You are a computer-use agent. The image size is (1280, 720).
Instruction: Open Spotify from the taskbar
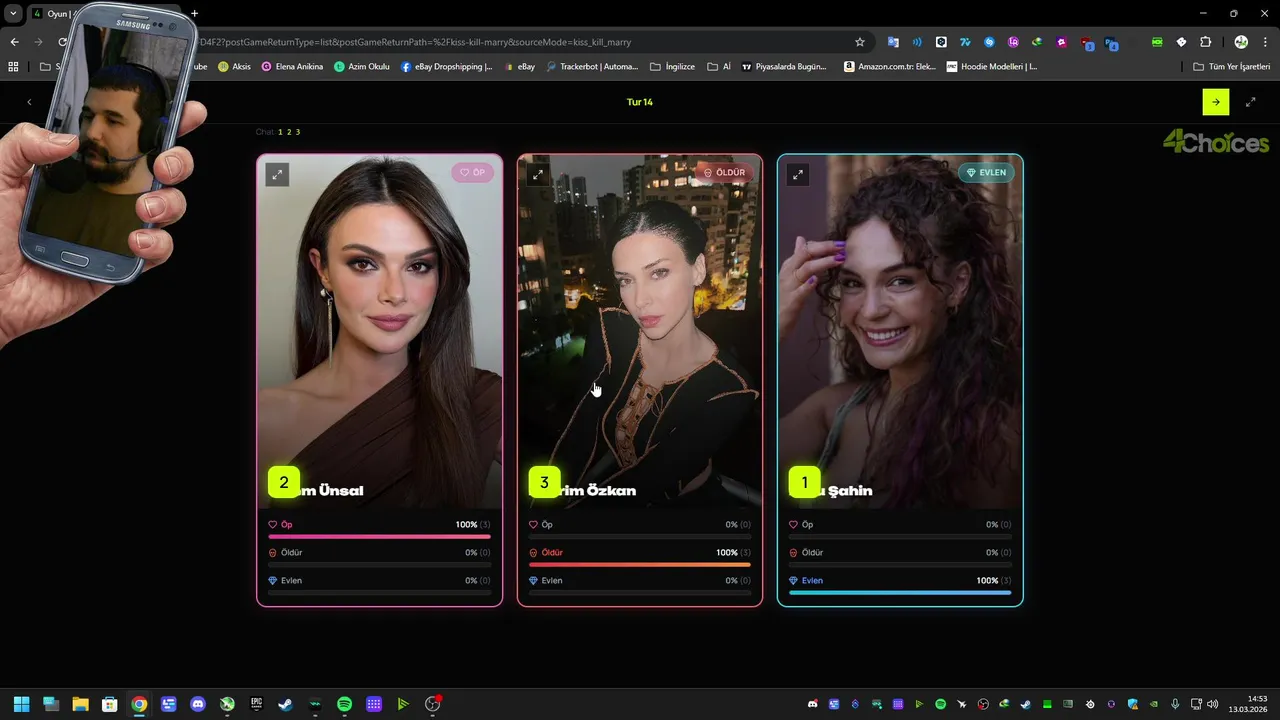(345, 704)
